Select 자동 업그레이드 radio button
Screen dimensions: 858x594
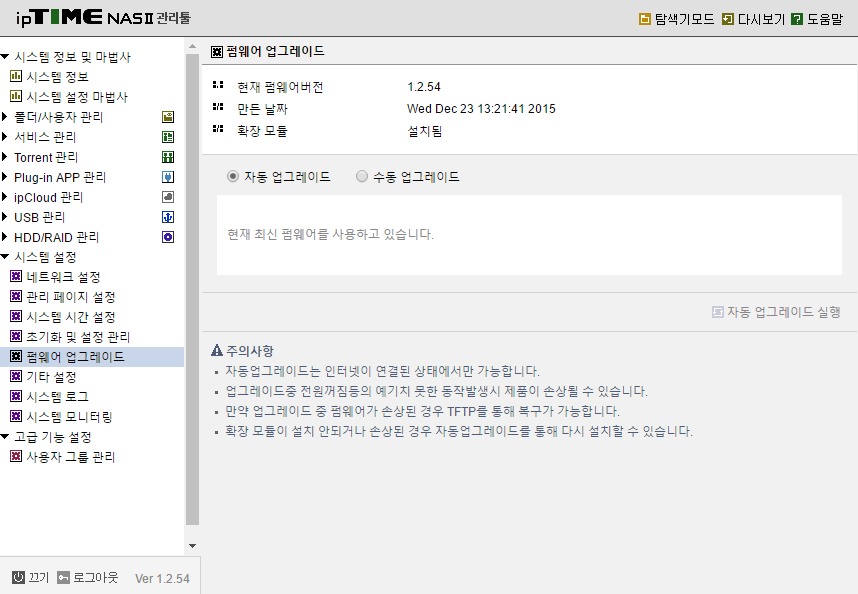[233, 176]
